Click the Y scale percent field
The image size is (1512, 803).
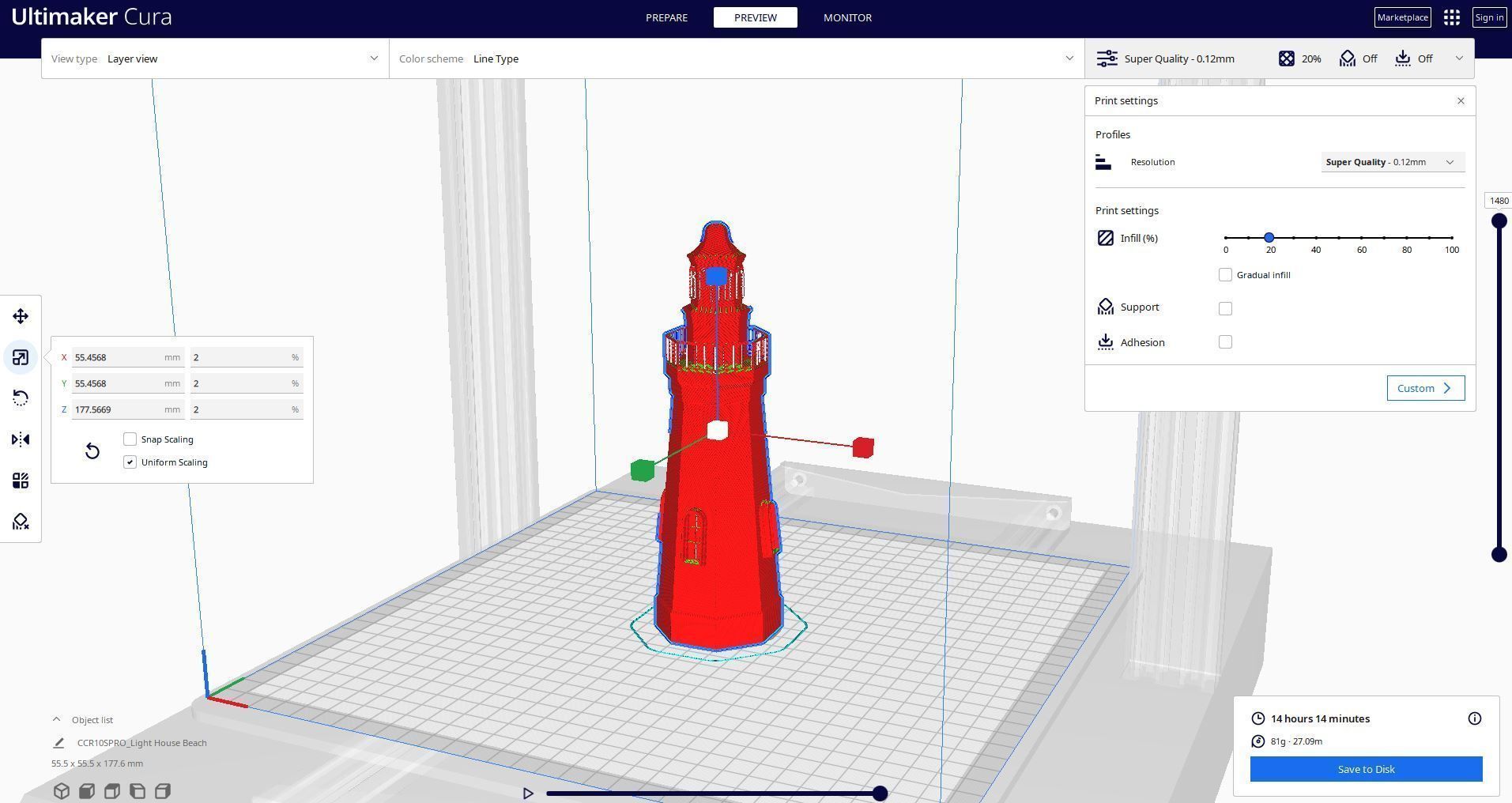click(x=247, y=383)
